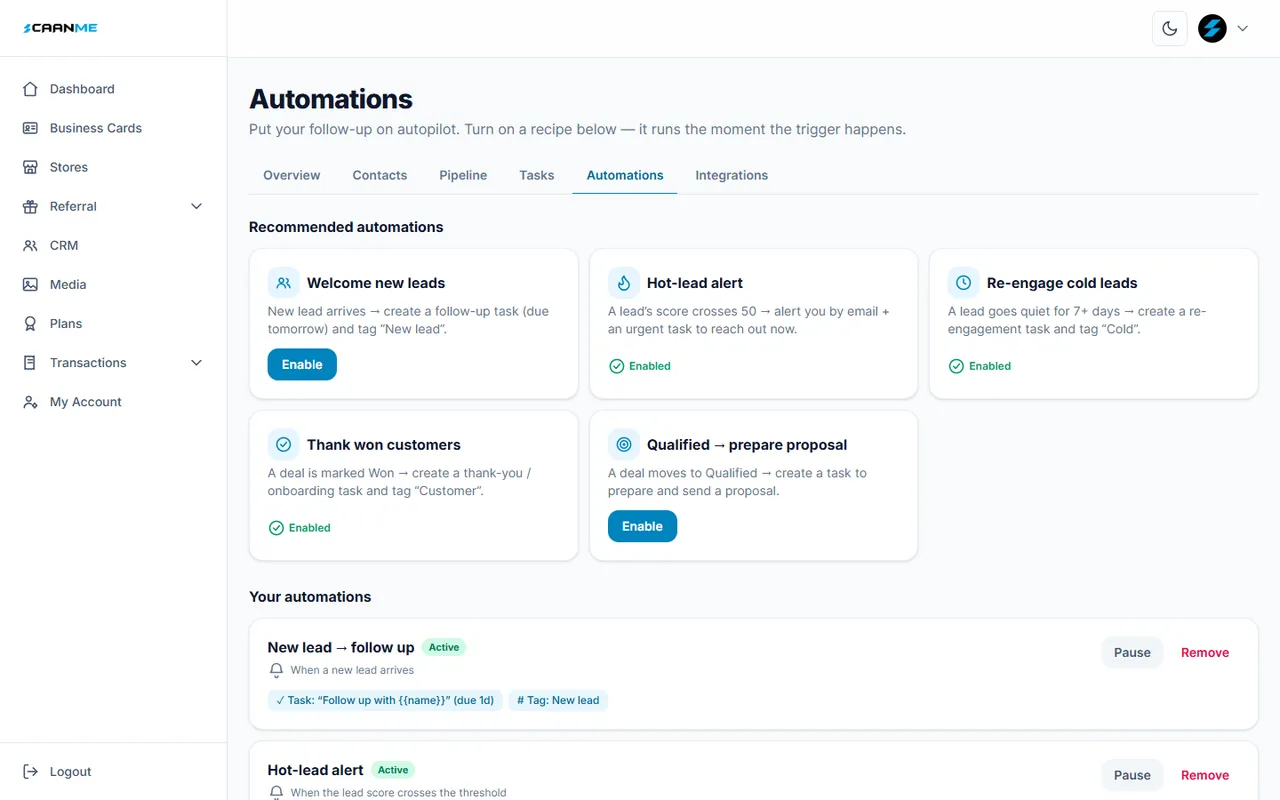The height and width of the screenshot is (800, 1280).
Task: Click the Business Cards icon in sidebar
Action: coord(30,128)
